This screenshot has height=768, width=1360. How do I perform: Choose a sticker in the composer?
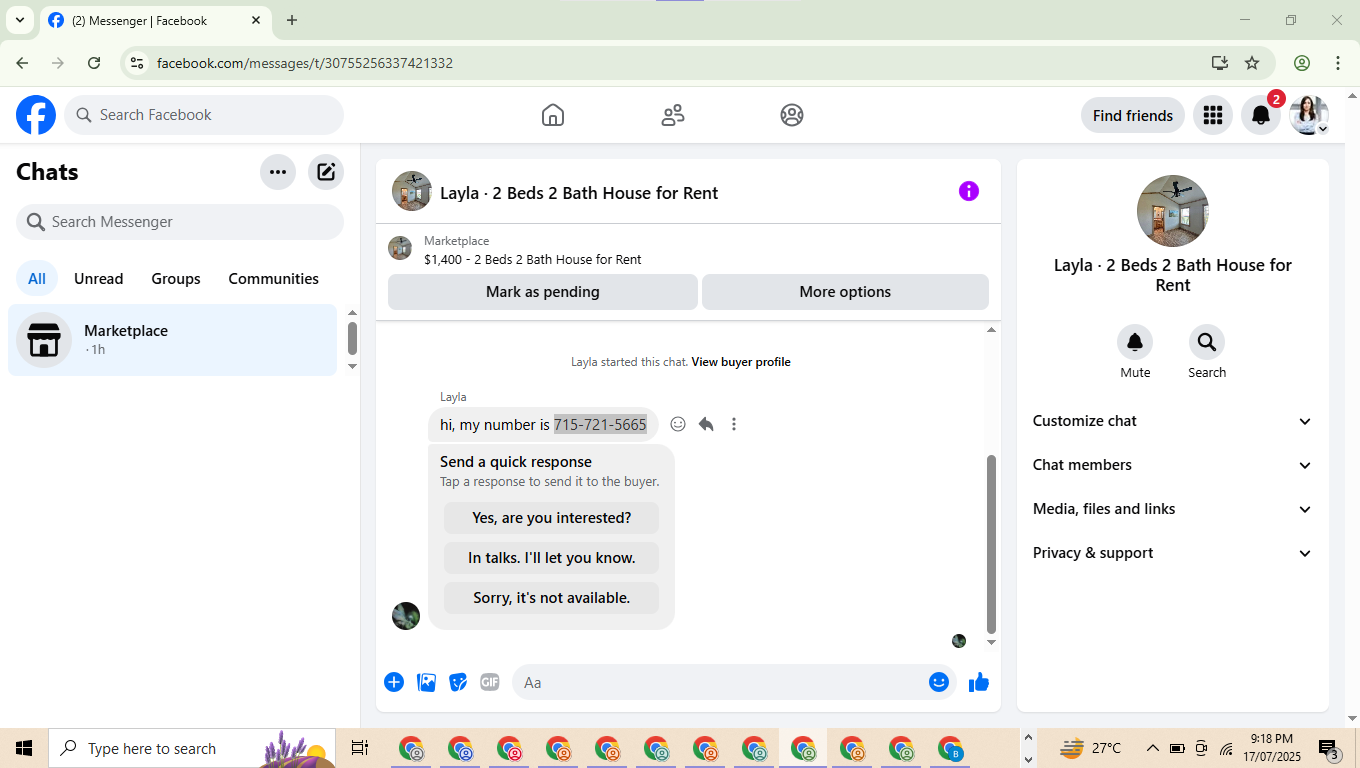(458, 682)
